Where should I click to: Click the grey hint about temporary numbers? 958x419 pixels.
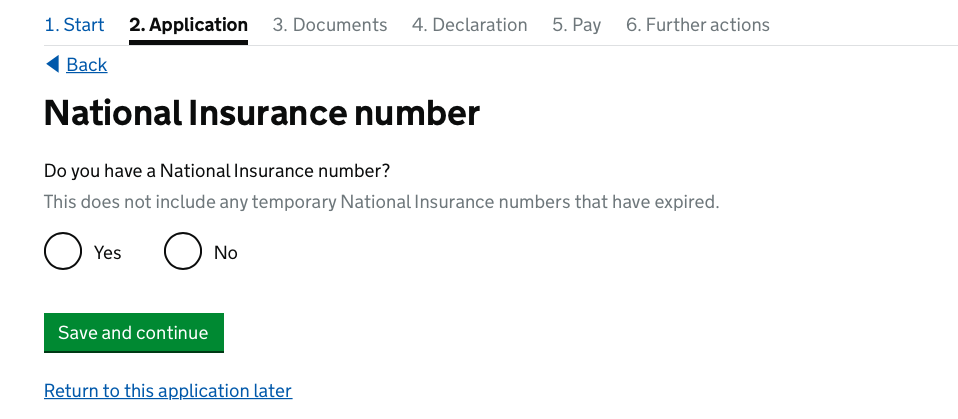click(382, 202)
